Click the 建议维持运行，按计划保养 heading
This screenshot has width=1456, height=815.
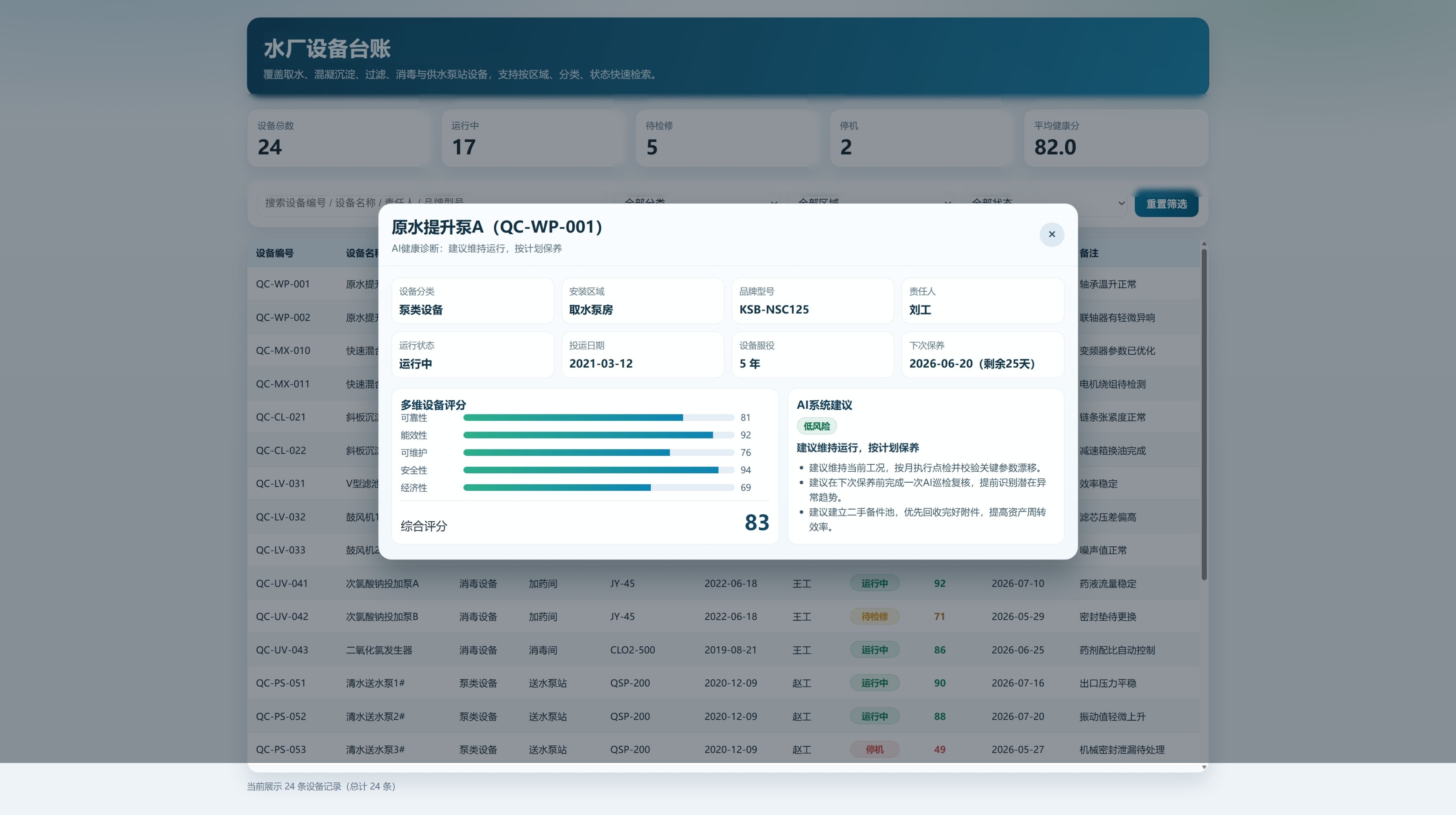pyautogui.click(x=857, y=448)
